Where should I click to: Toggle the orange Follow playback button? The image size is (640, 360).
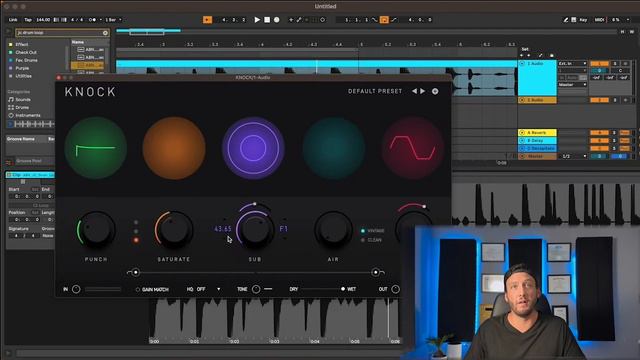click(x=207, y=20)
